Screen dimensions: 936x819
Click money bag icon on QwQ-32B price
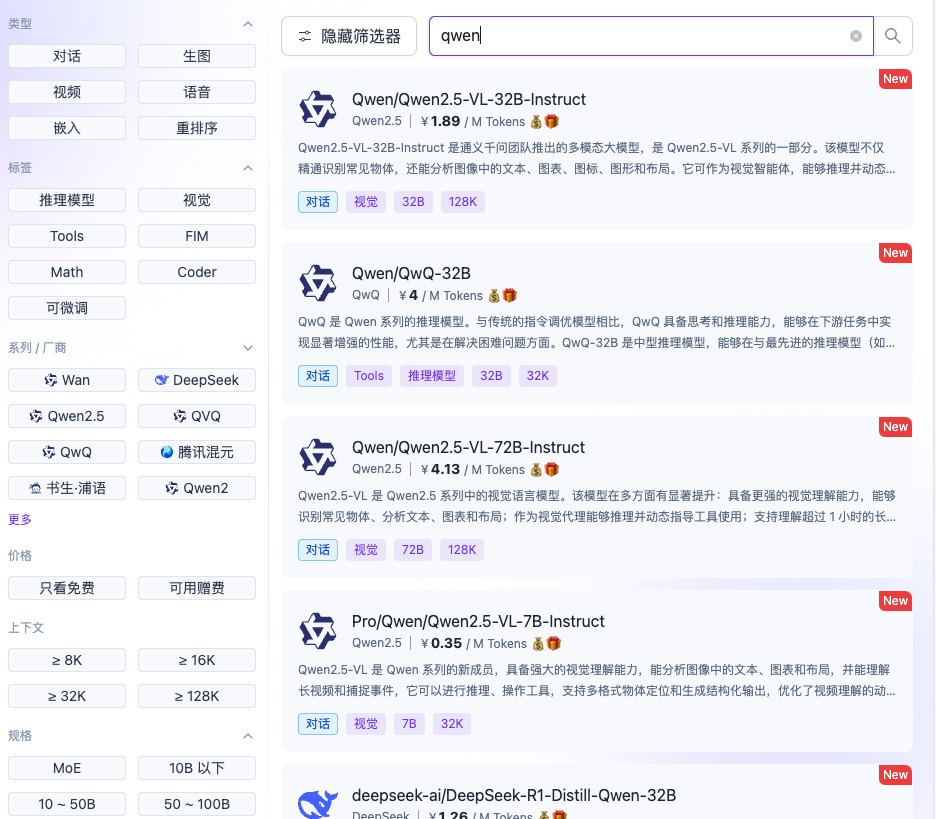pyautogui.click(x=494, y=295)
